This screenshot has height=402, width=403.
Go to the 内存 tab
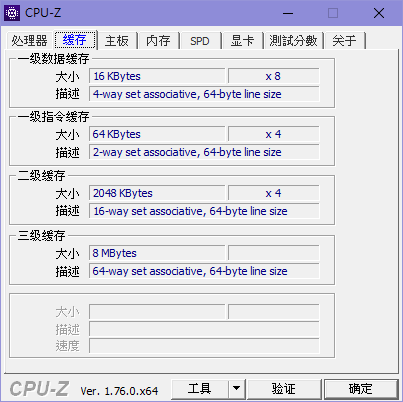pyautogui.click(x=158, y=41)
